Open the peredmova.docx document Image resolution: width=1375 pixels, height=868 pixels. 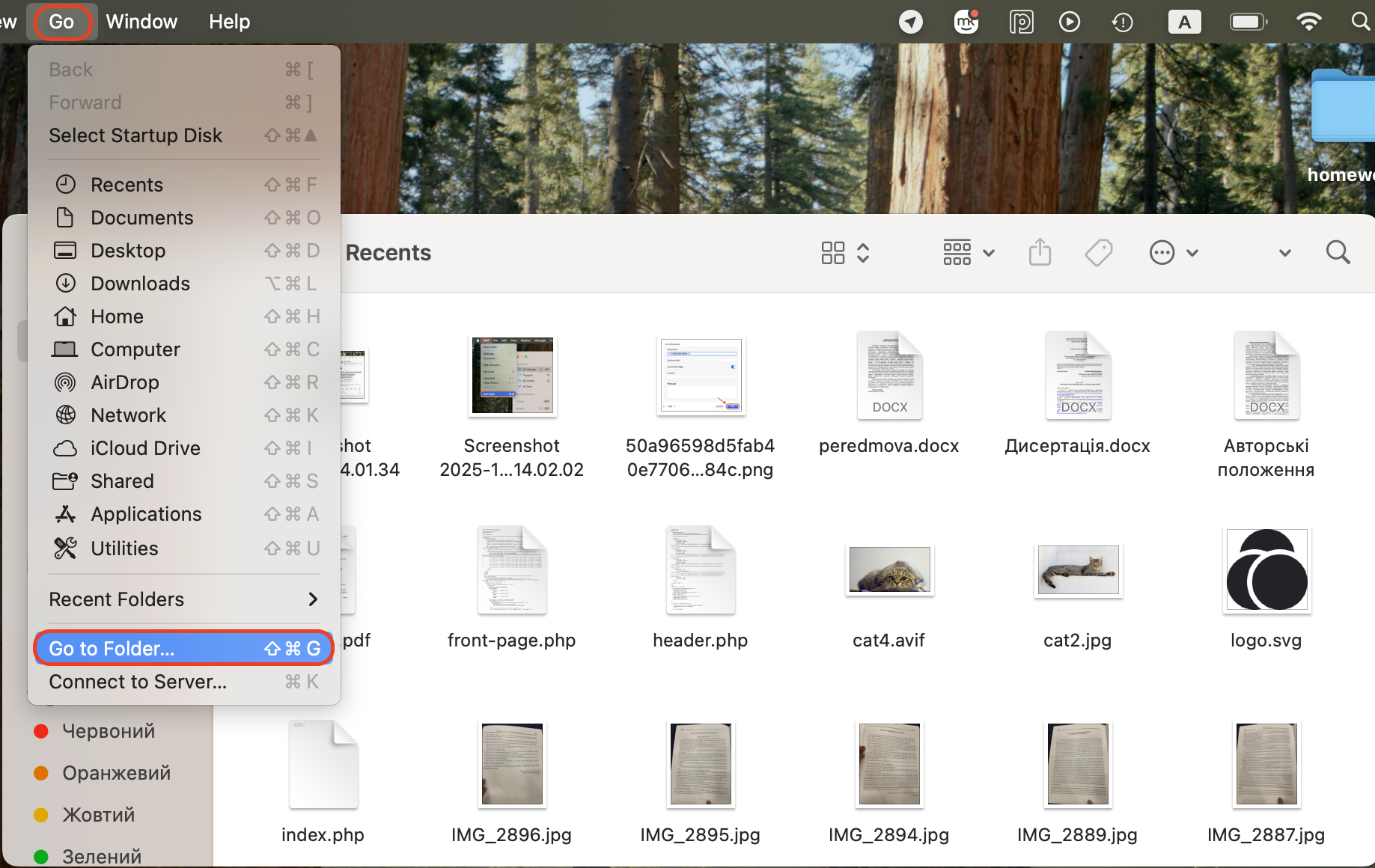pos(889,375)
